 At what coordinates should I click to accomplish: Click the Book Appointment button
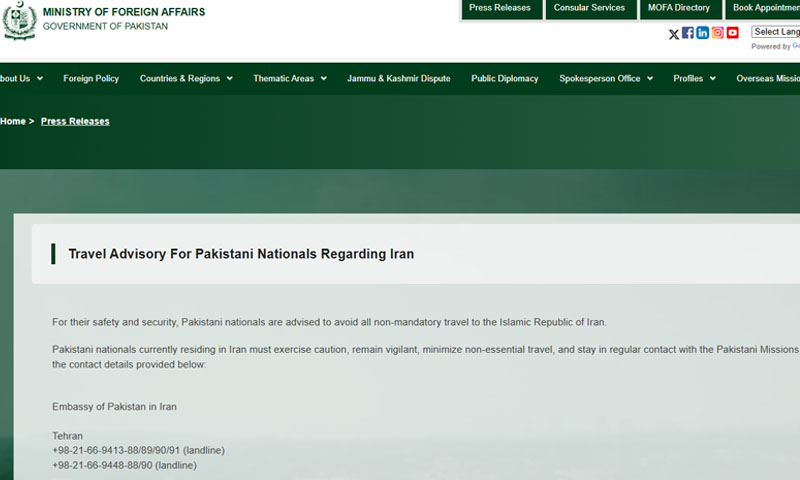coord(764,8)
